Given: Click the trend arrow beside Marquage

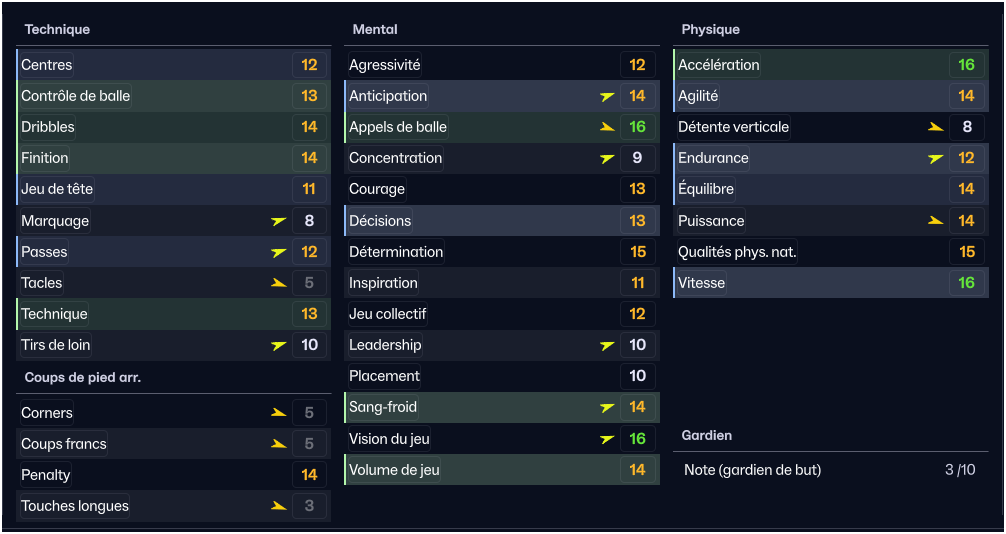Looking at the screenshot, I should [279, 221].
